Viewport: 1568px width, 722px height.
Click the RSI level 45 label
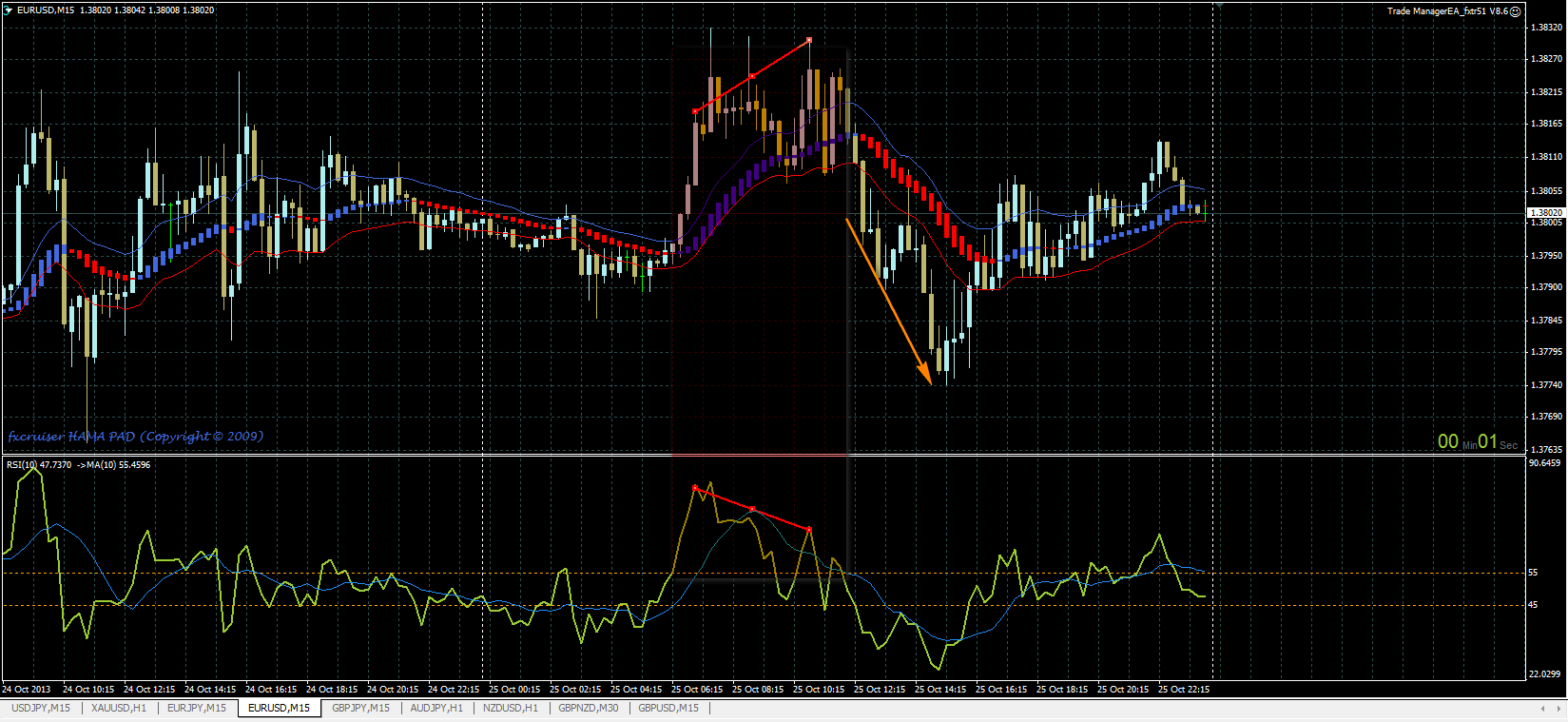point(1533,605)
